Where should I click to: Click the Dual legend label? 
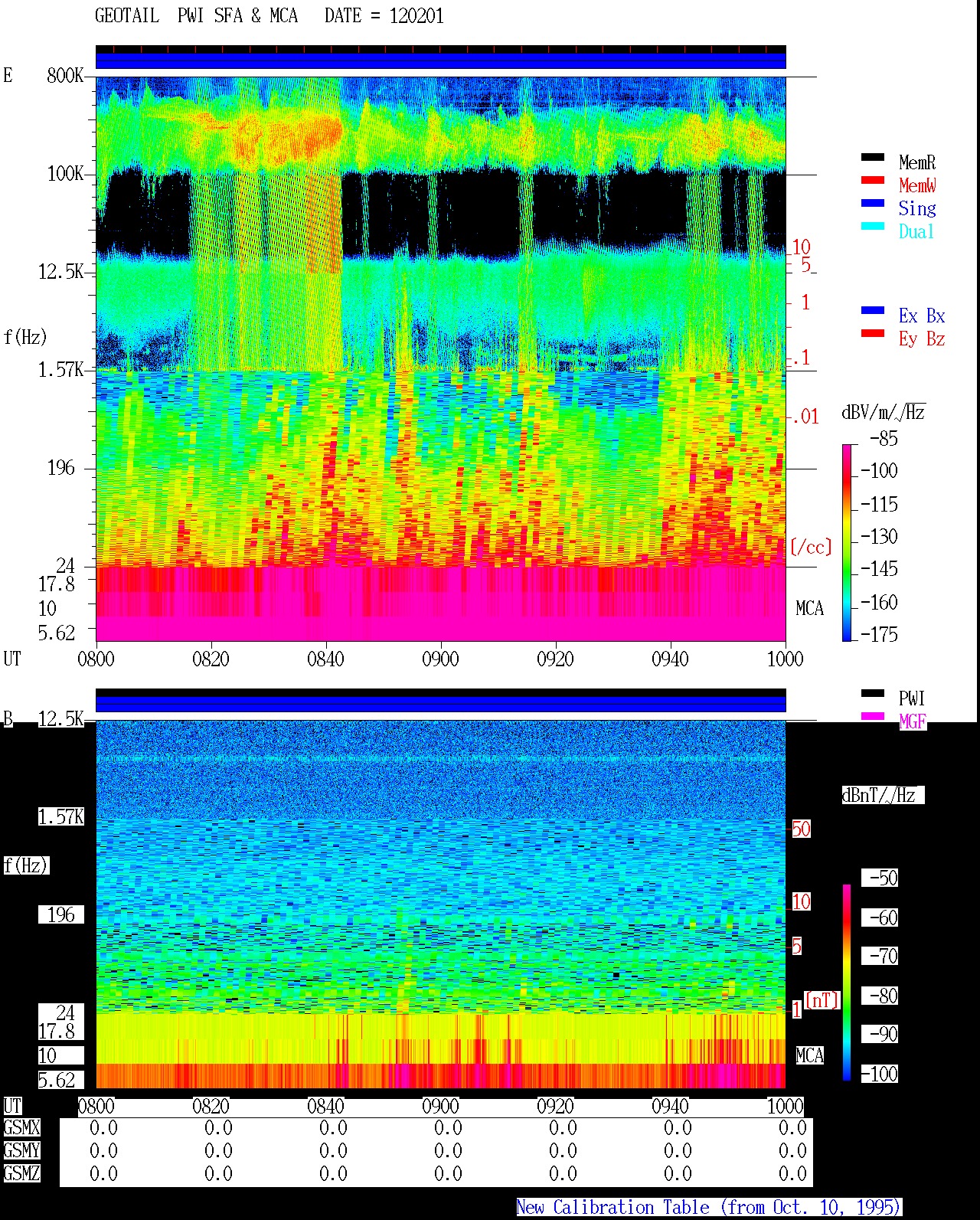click(917, 231)
